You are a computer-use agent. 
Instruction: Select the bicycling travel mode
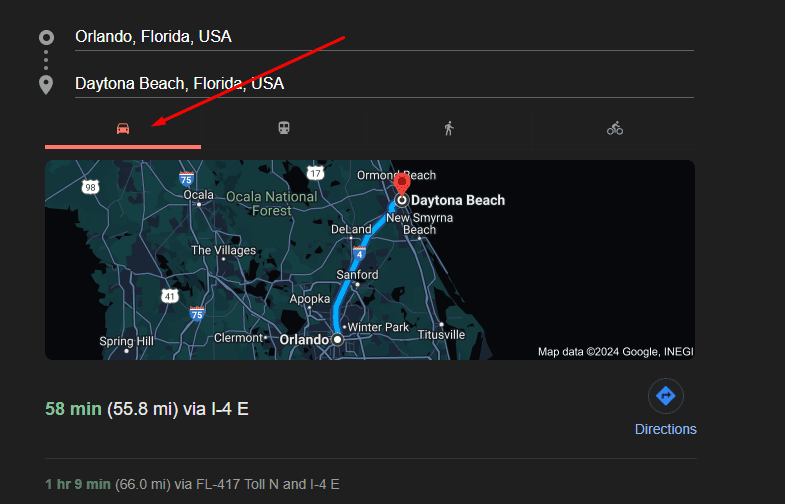[x=614, y=128]
